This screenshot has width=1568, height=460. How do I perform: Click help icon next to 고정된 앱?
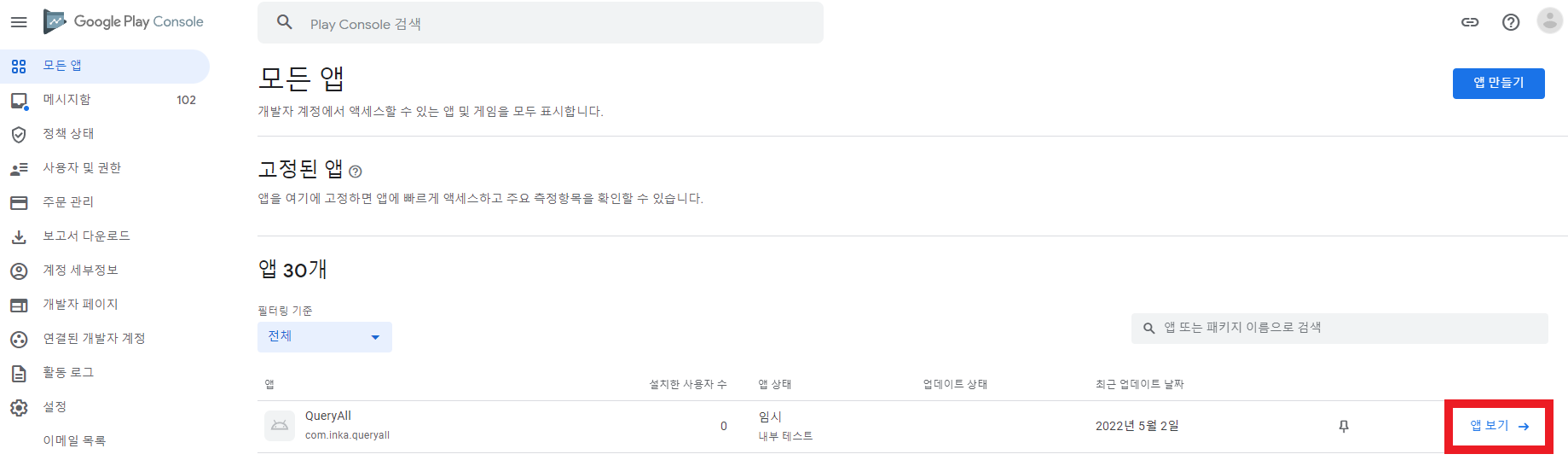click(x=356, y=172)
